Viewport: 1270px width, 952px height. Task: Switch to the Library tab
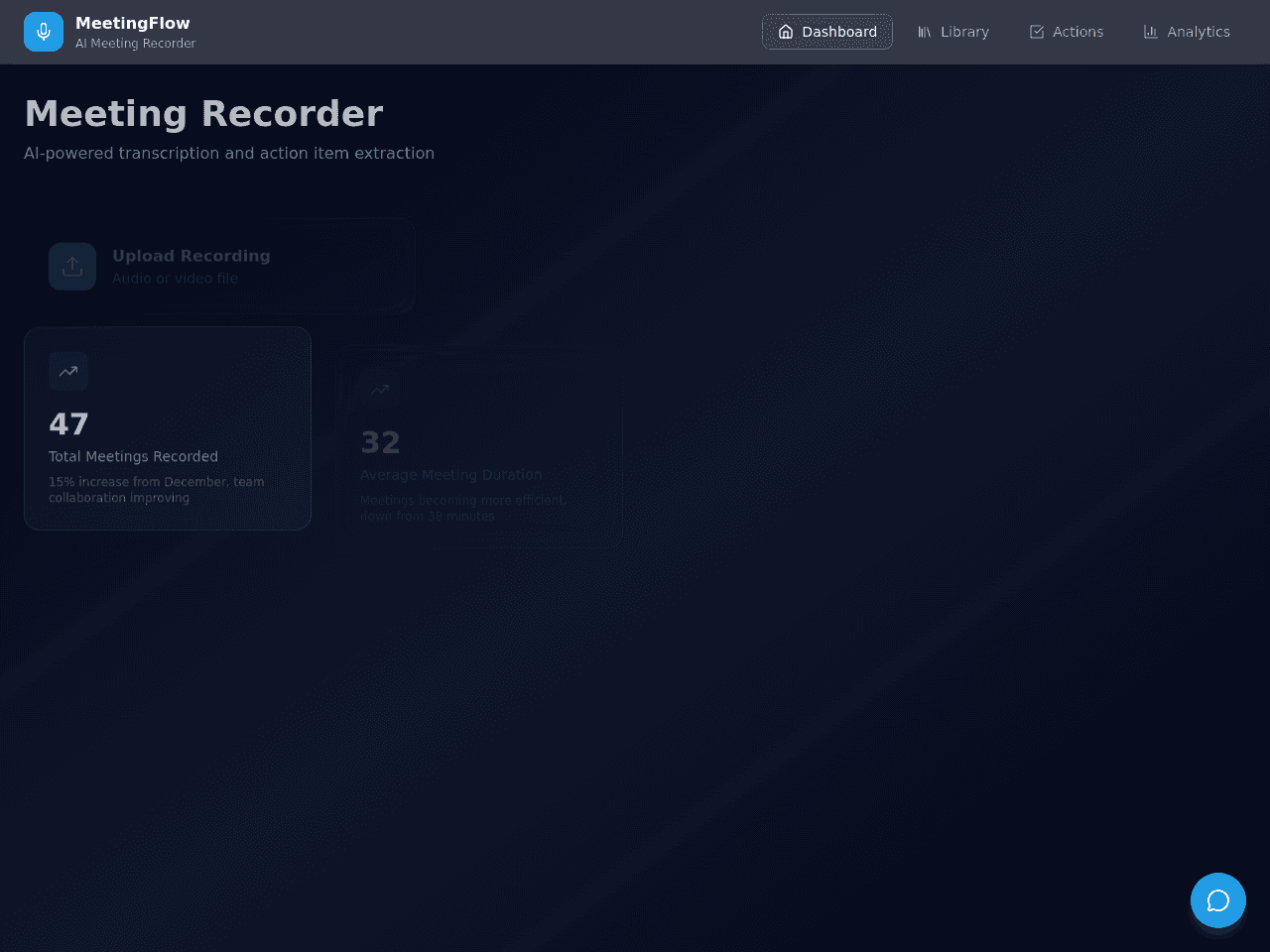click(x=952, y=32)
